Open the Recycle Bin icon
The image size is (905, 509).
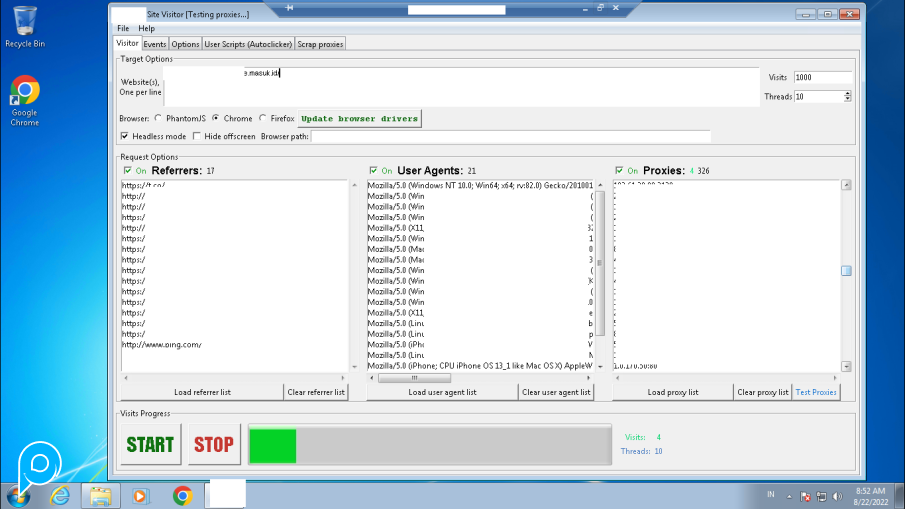click(24, 22)
